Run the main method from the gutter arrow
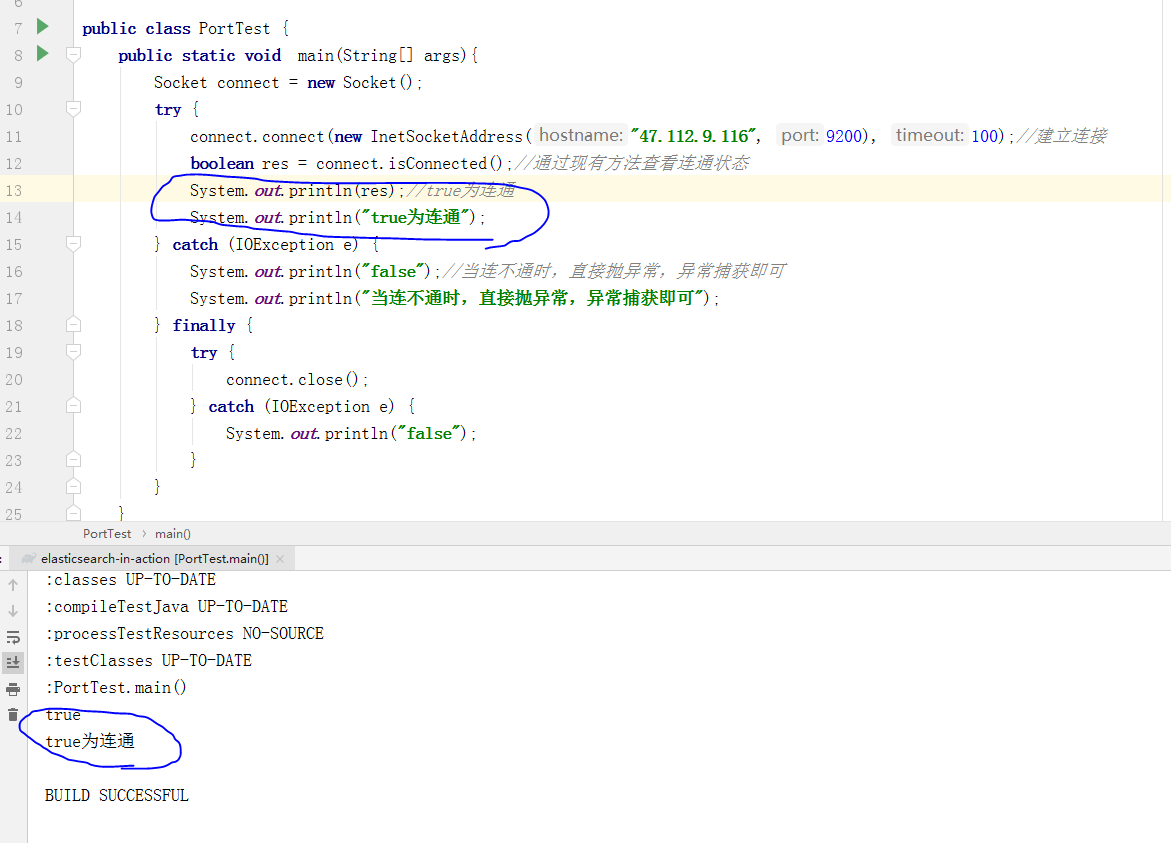The image size is (1171, 843). (x=43, y=54)
